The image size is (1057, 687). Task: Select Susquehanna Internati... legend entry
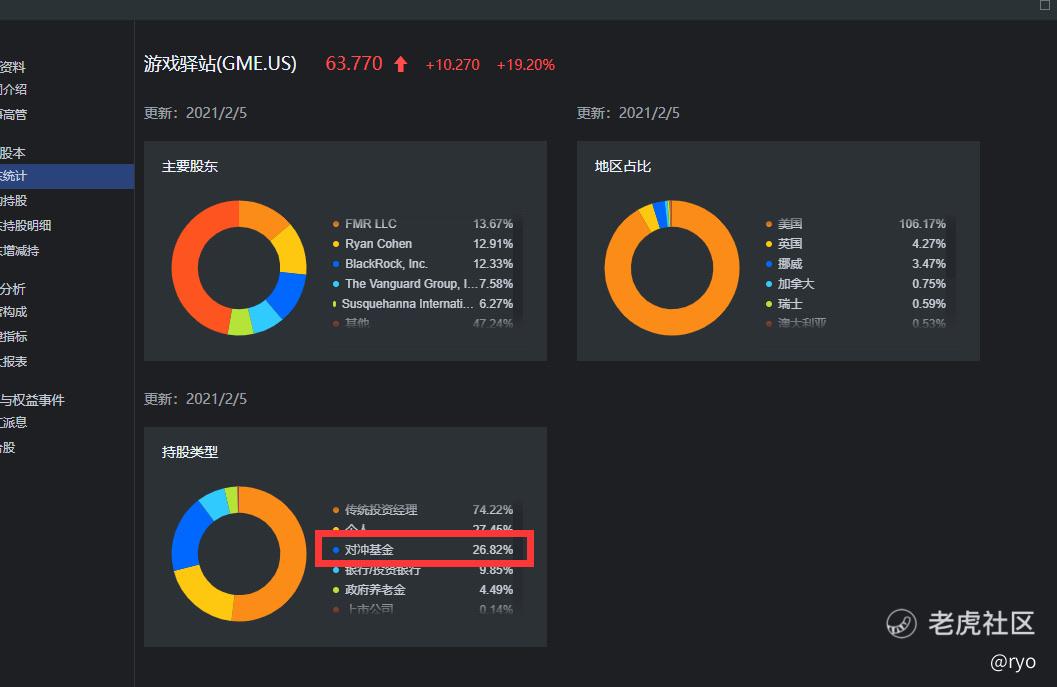click(407, 304)
